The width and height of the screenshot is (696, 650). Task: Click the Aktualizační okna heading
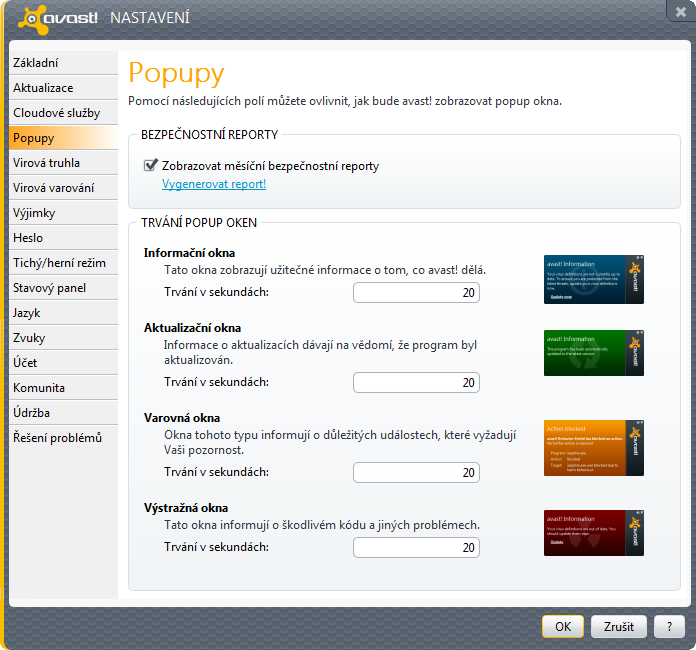tap(193, 328)
